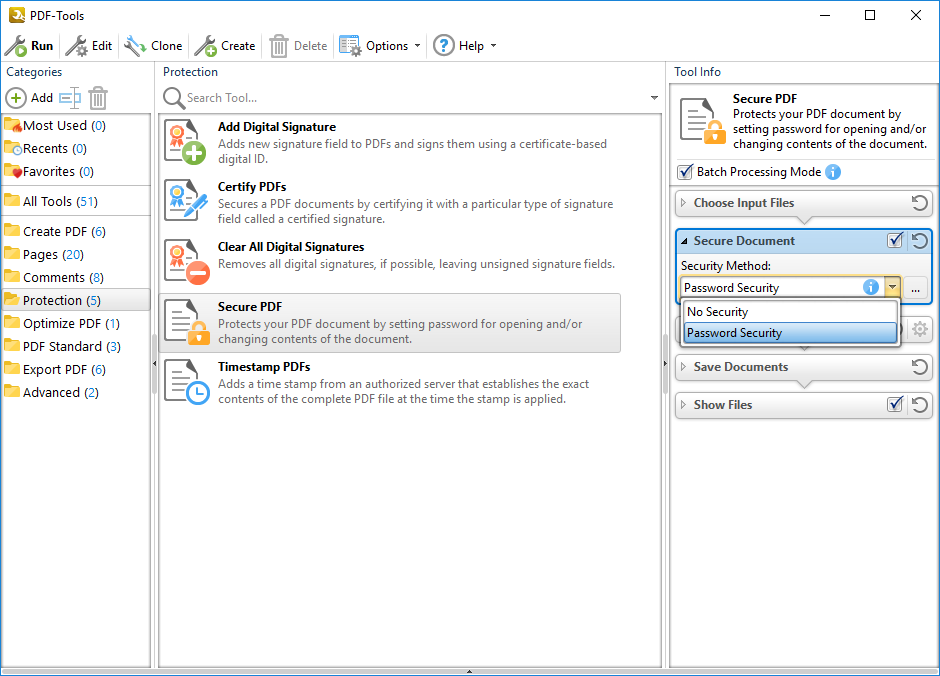The image size is (940, 676).
Task: Click the Clone tool icon
Action: click(x=135, y=46)
